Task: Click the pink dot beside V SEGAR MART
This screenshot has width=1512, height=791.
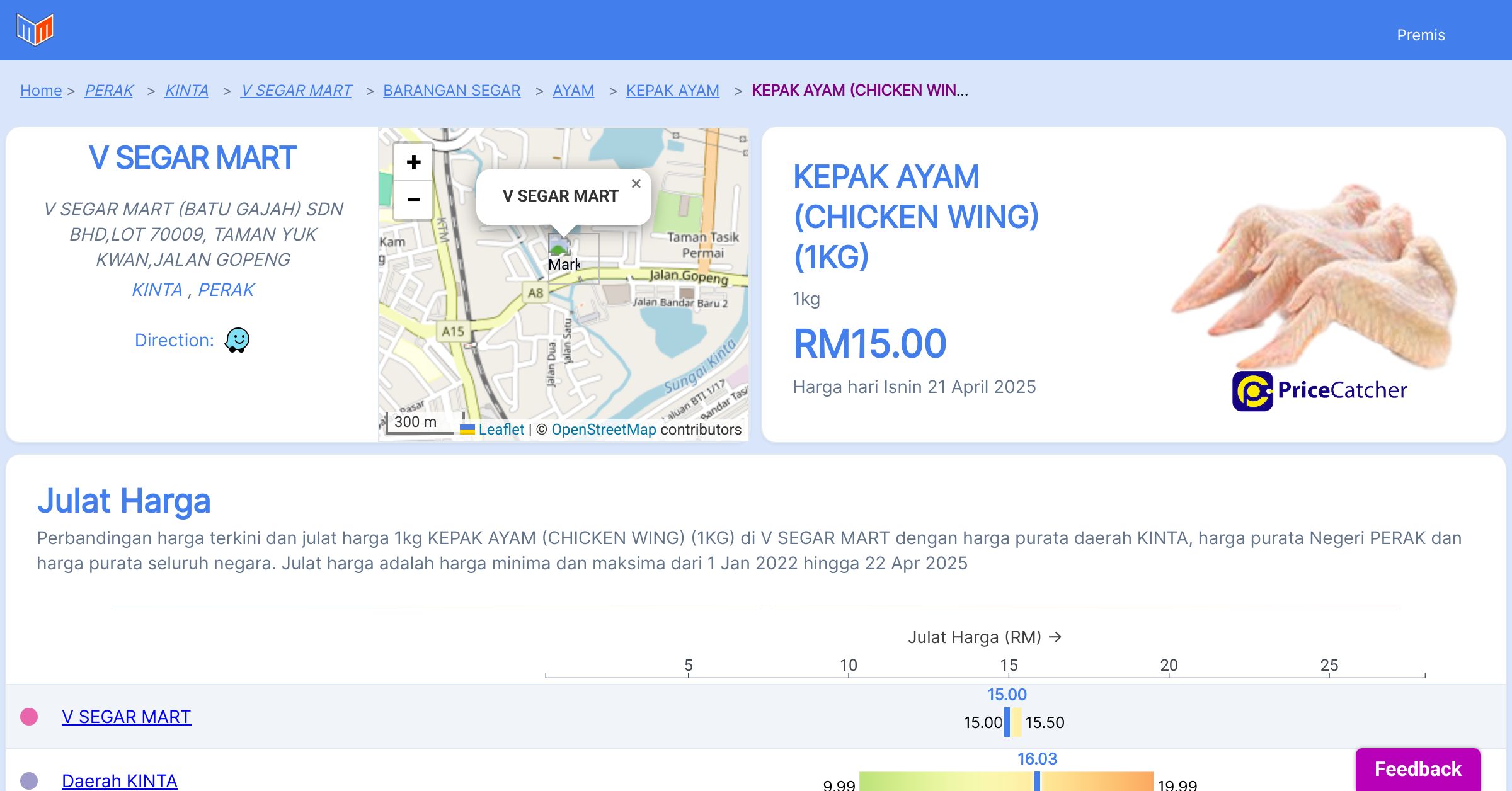Action: (29, 717)
